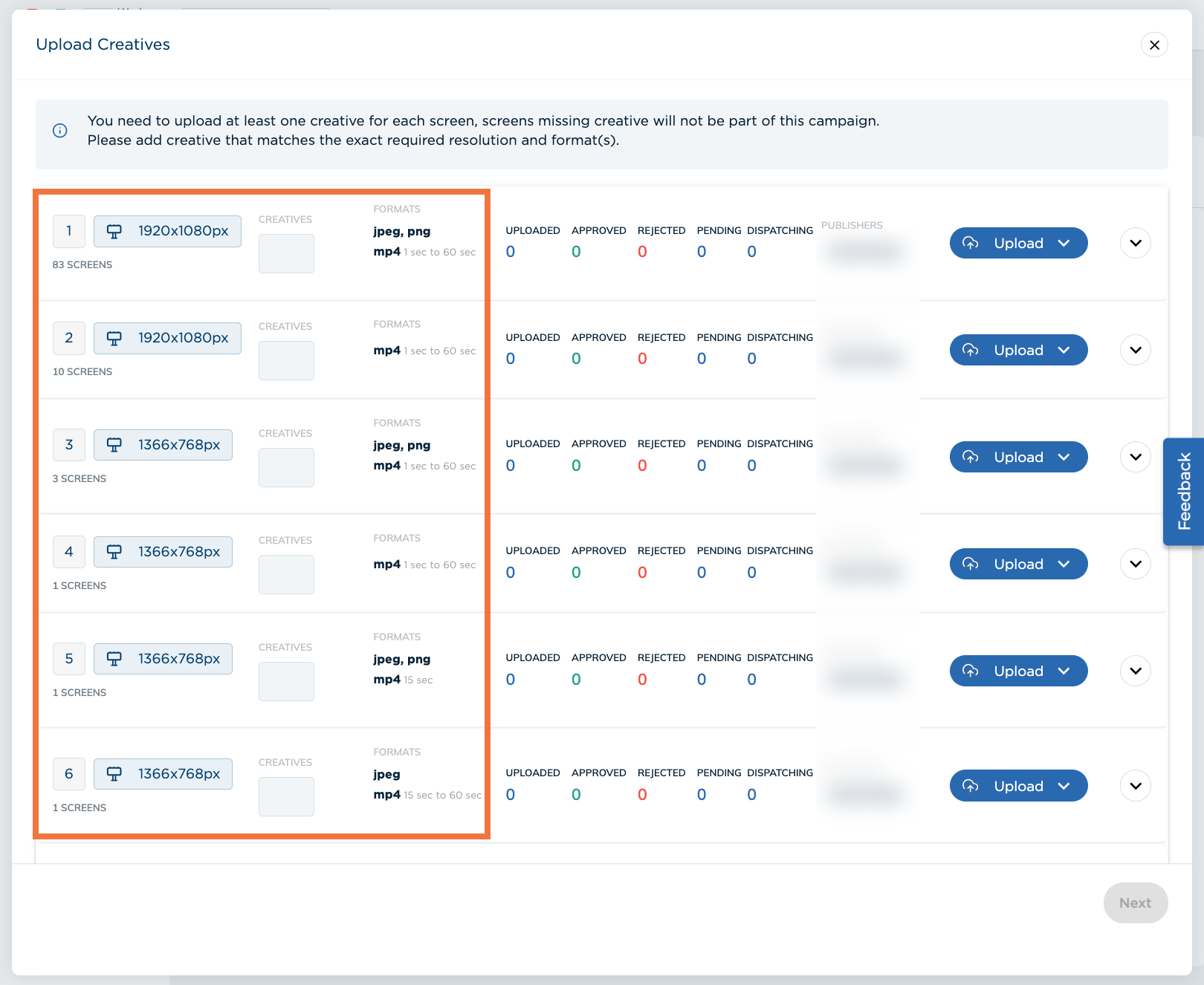Expand row 5 details with the chevron
This screenshot has height=985, width=1204.
[x=1136, y=671]
